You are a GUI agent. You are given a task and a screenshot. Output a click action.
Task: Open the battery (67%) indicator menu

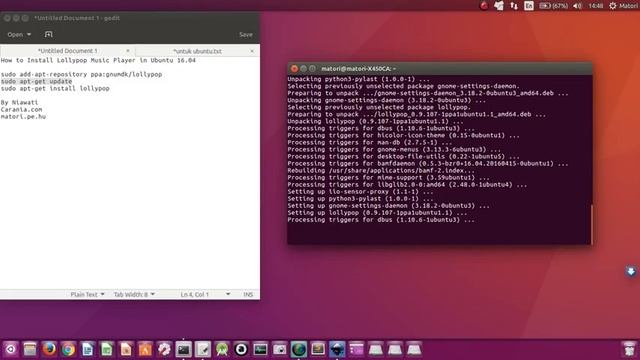tap(553, 6)
